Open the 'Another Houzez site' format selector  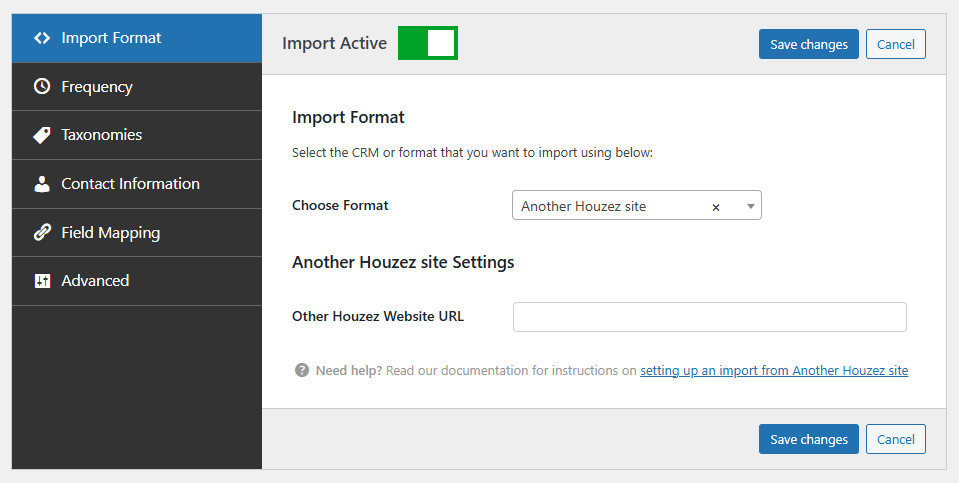tap(610, 206)
